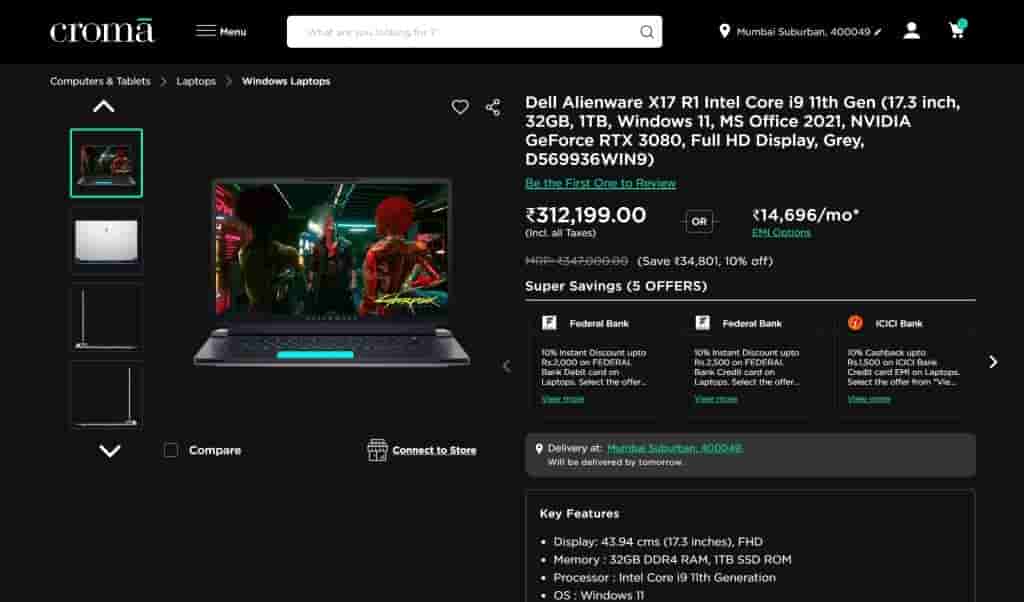Click the Super Savings (5 OFFERS) heading

click(616, 286)
